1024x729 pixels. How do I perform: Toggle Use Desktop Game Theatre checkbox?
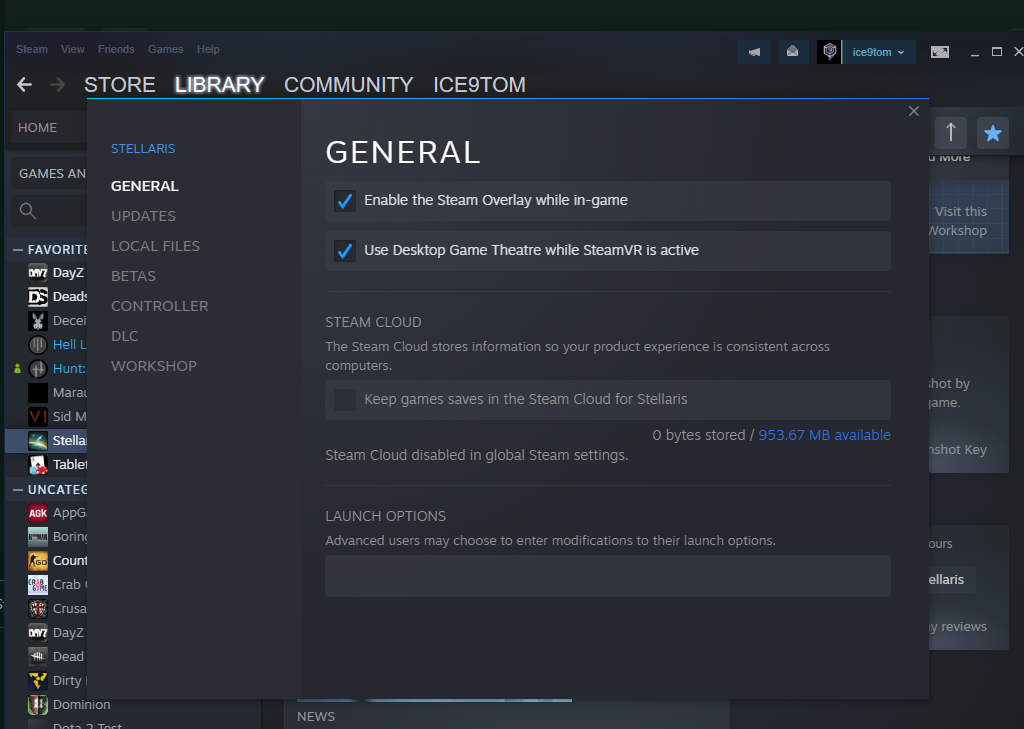click(345, 250)
